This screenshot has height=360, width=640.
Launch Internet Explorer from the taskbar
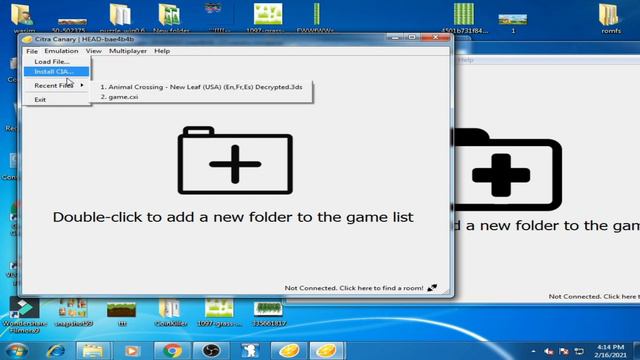[56, 351]
